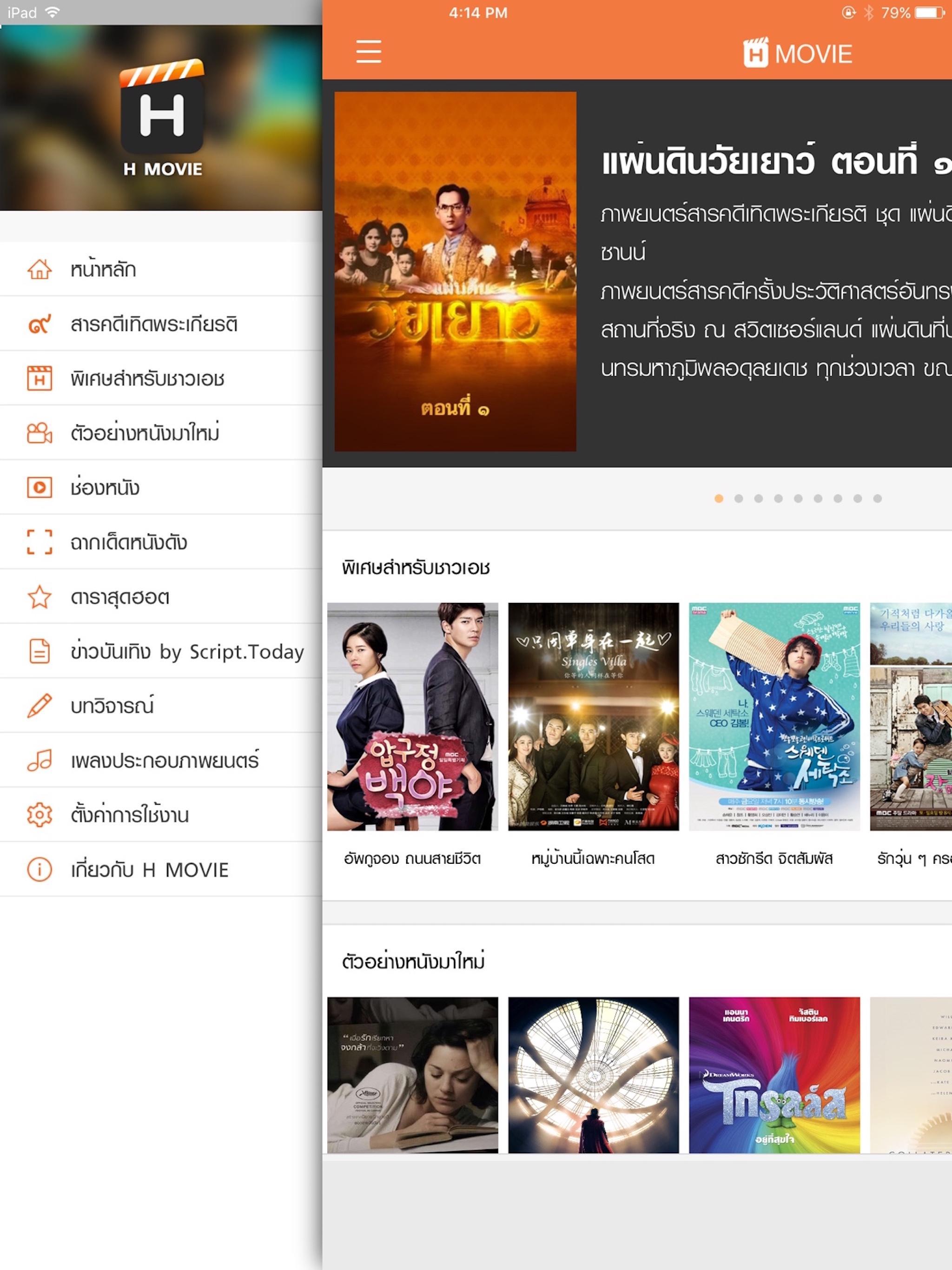
Task: Click the pencil icon for บทวิจารณ์
Action: [40, 706]
